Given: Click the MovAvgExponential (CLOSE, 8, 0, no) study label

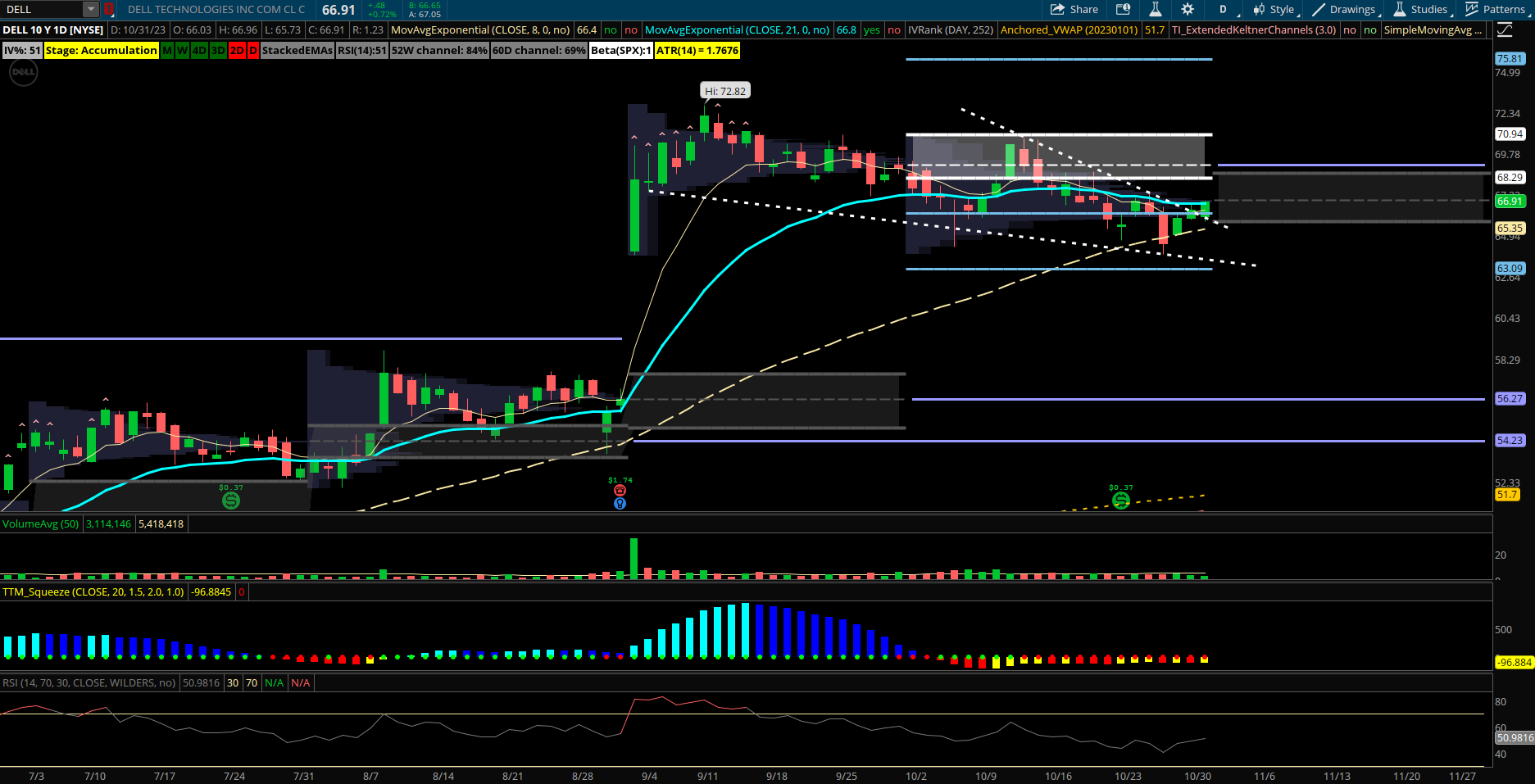Looking at the screenshot, I should tap(480, 30).
